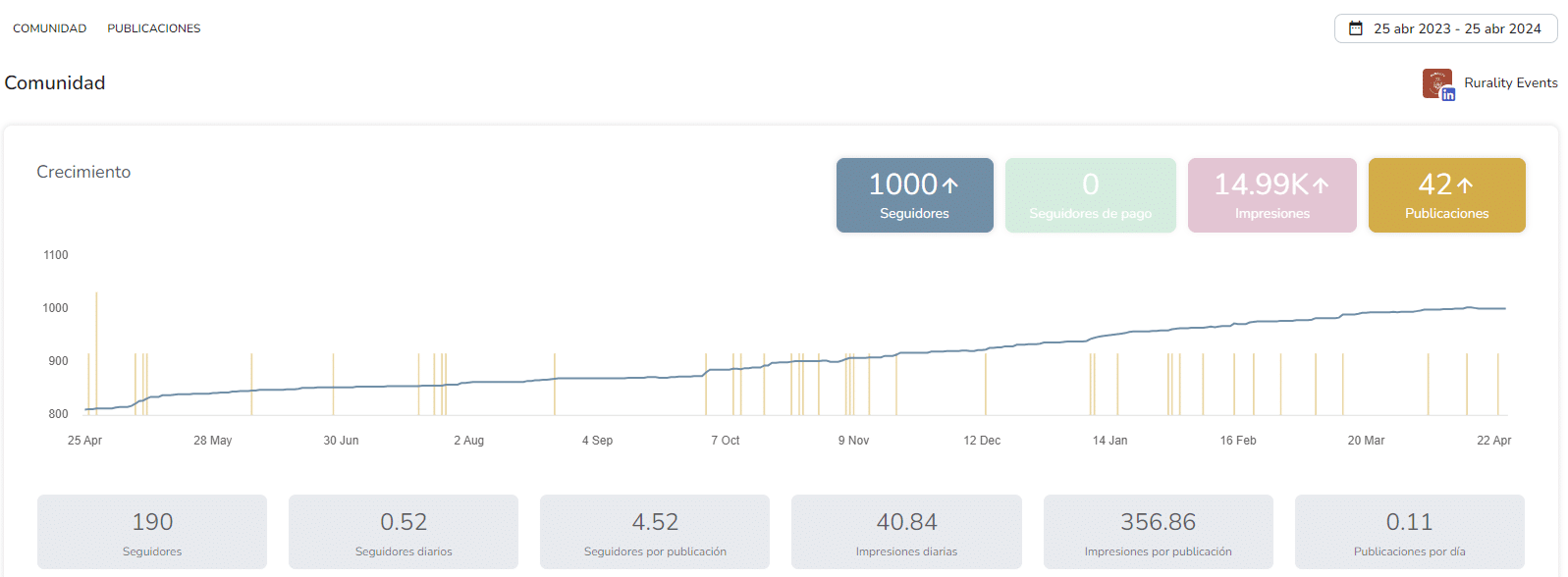Select the 40.84 Impresiones diarias card
Image resolution: width=1568 pixels, height=577 pixels.
pyautogui.click(x=906, y=532)
